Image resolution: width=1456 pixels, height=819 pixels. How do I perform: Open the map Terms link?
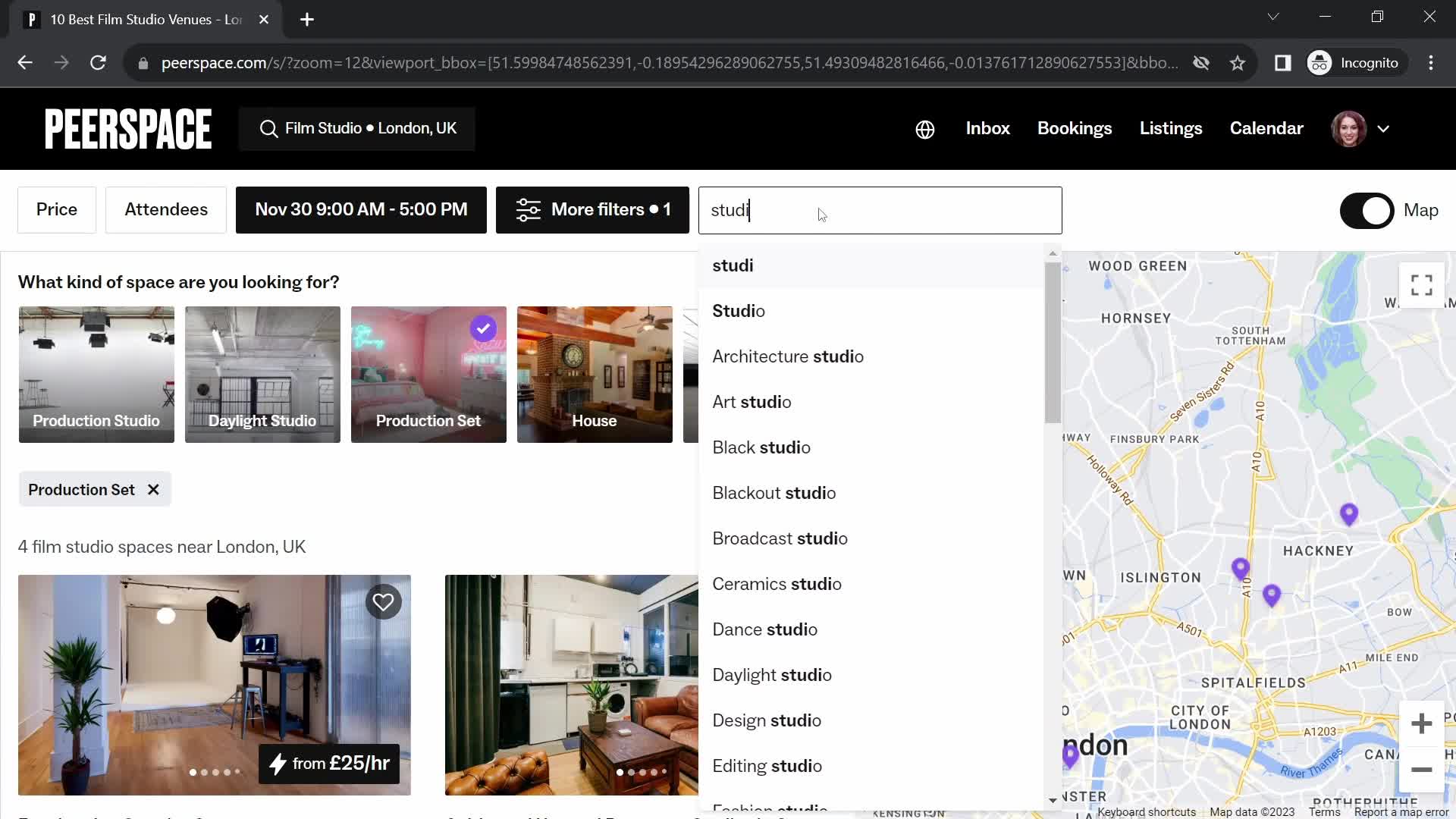click(1324, 812)
